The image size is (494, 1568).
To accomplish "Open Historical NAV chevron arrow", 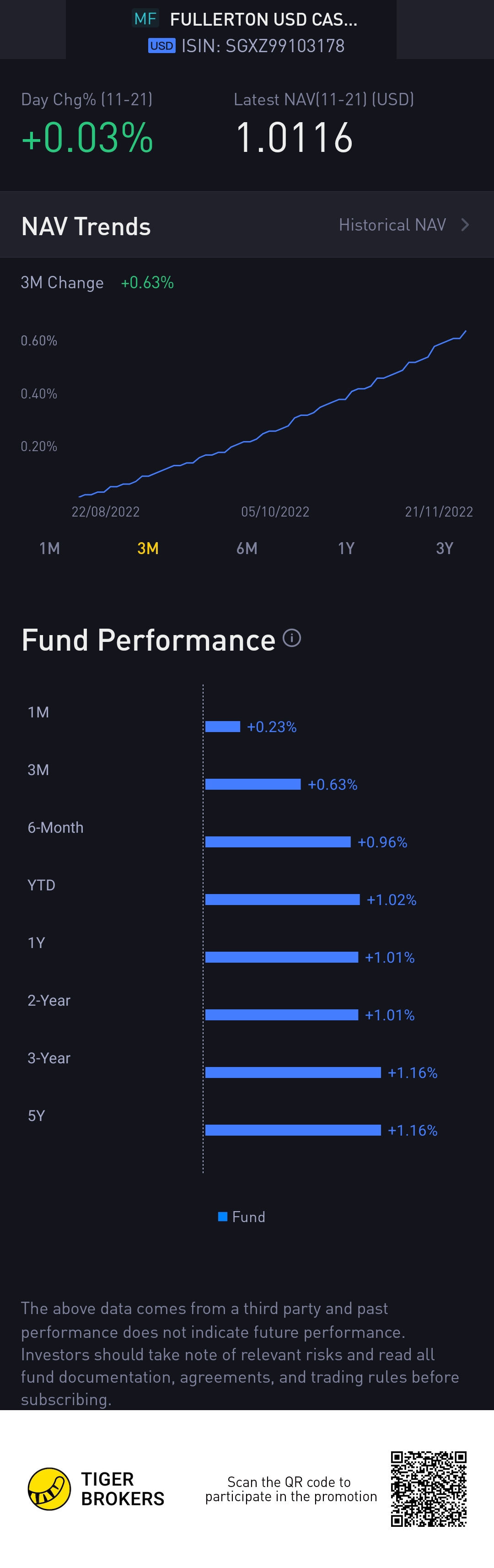I will [x=465, y=225].
